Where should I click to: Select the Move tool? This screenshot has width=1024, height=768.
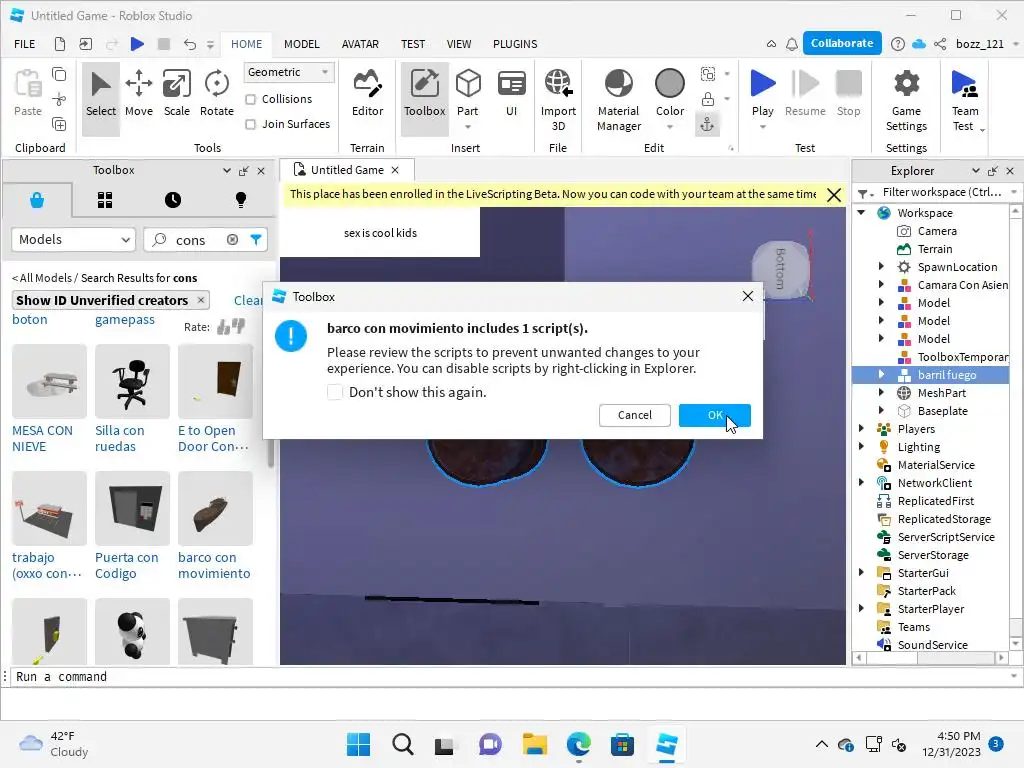tap(138, 94)
